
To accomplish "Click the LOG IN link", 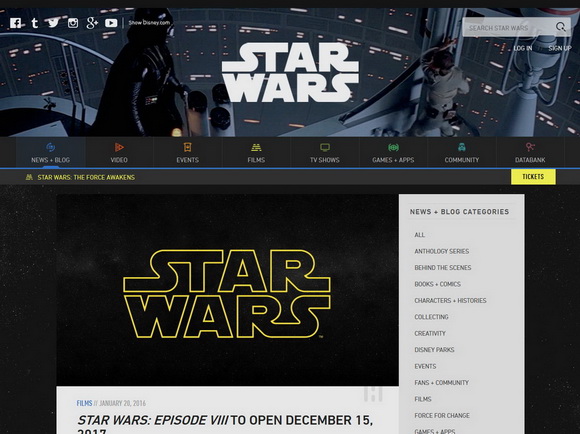I will (523, 48).
